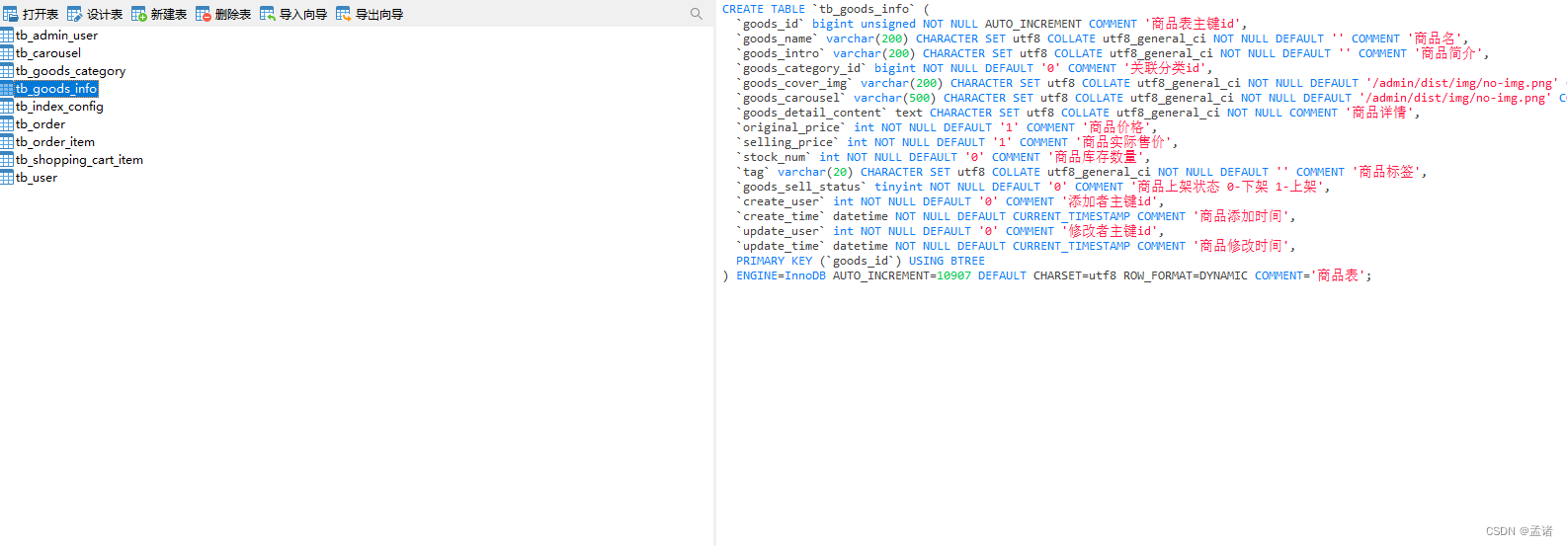1568x546 pixels.
Task: Click the search magnifier icon
Action: [697, 14]
